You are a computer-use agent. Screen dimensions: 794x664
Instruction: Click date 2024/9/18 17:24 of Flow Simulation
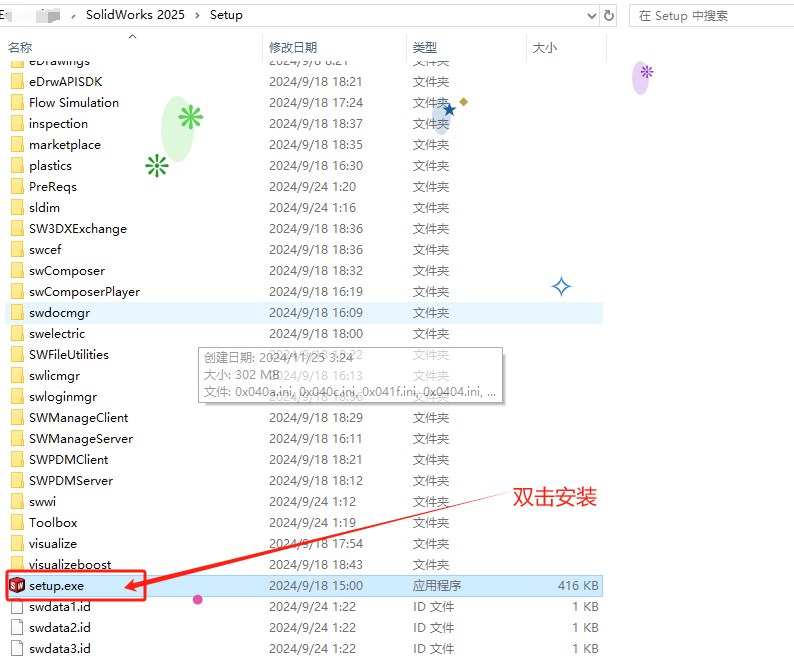pos(316,103)
